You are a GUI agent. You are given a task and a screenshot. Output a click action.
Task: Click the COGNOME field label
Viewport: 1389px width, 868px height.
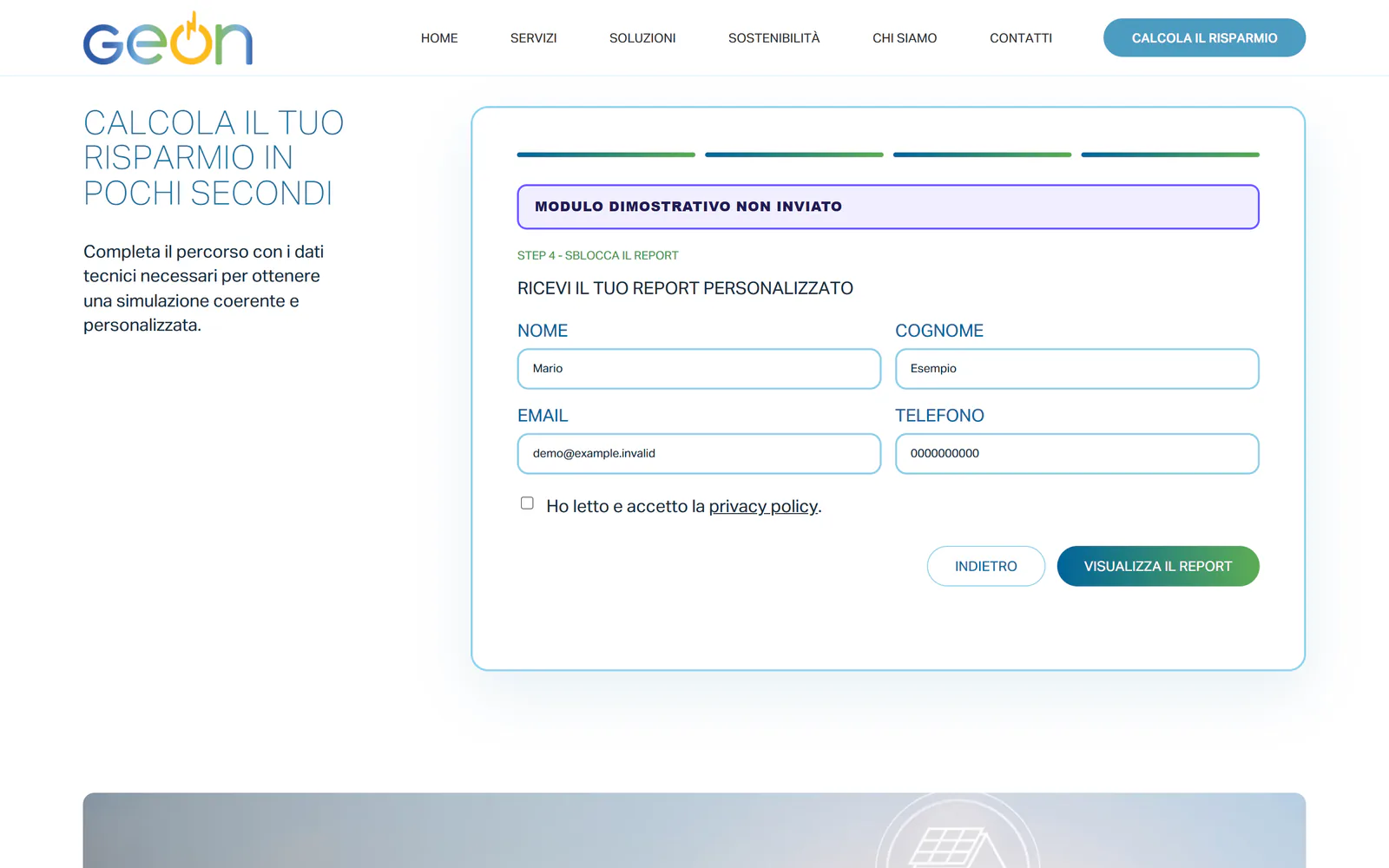click(939, 331)
